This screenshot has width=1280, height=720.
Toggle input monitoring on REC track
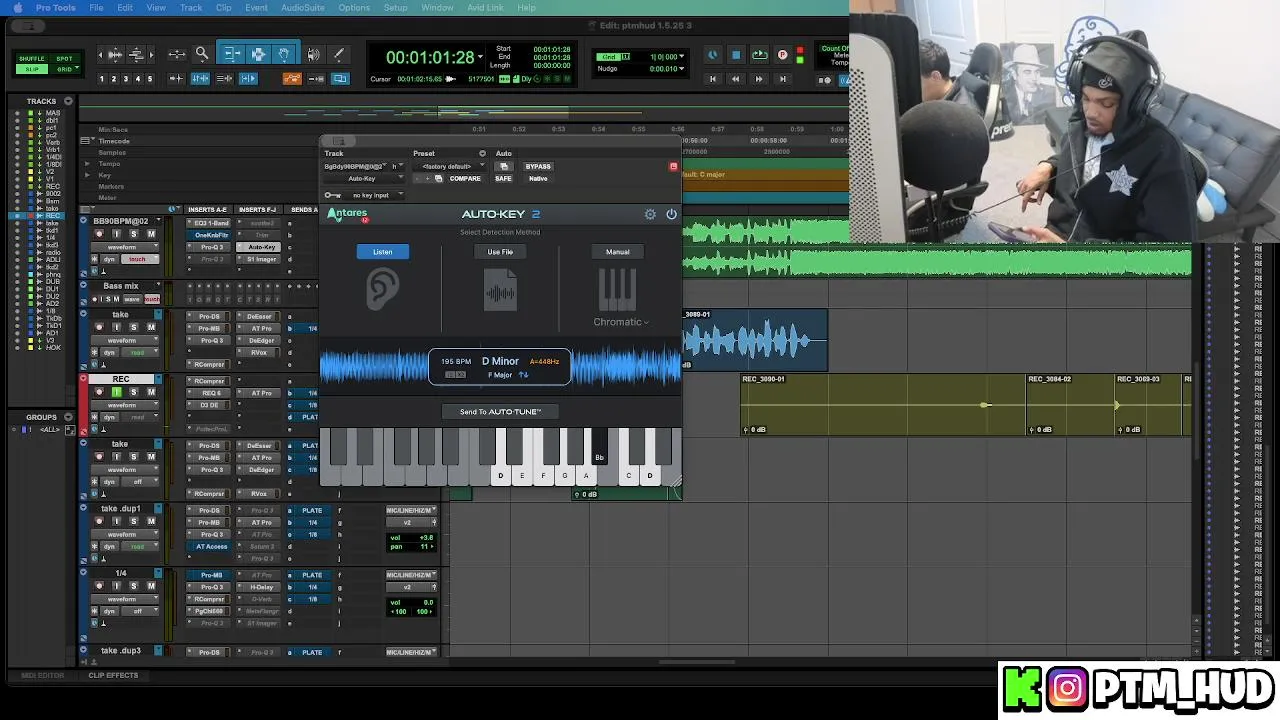click(116, 392)
